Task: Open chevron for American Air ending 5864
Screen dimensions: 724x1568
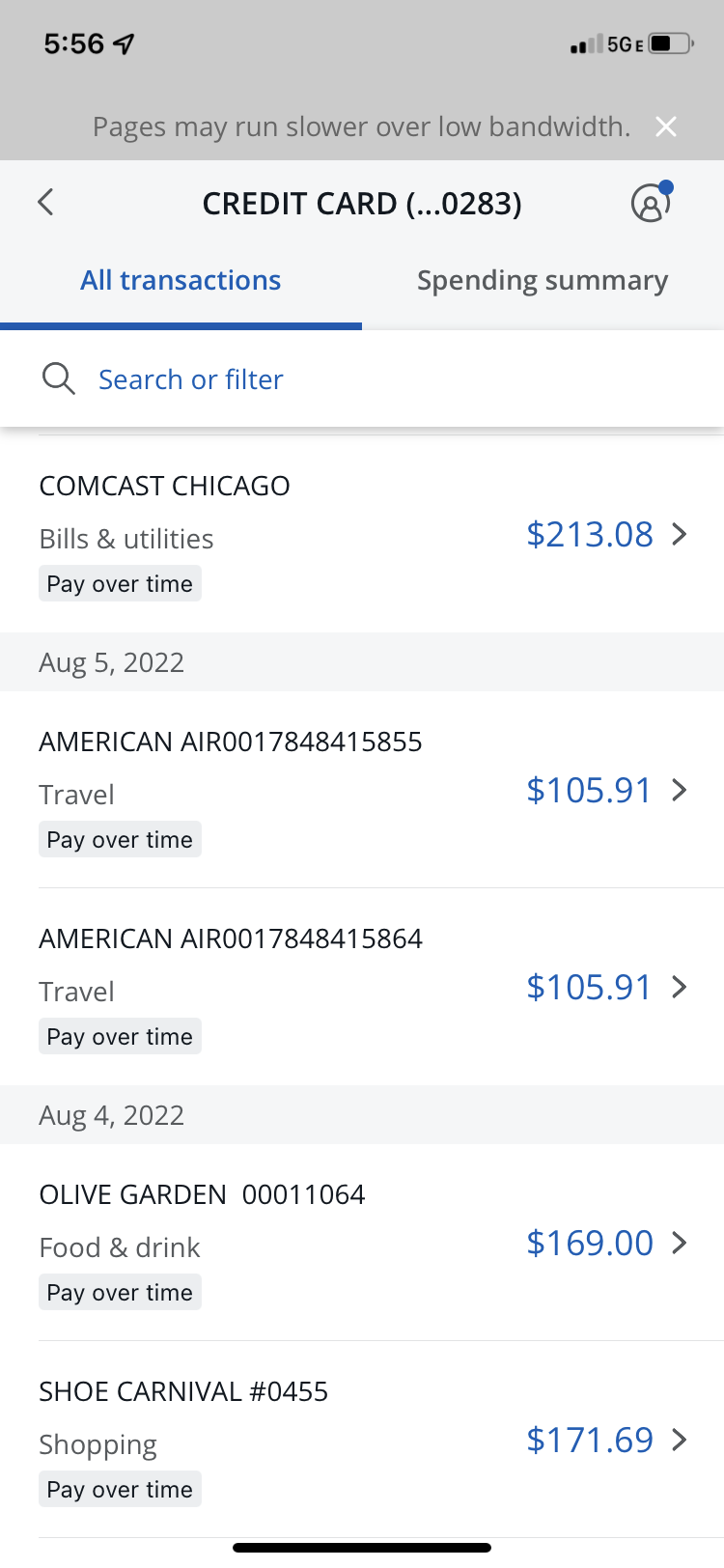Action: click(680, 987)
